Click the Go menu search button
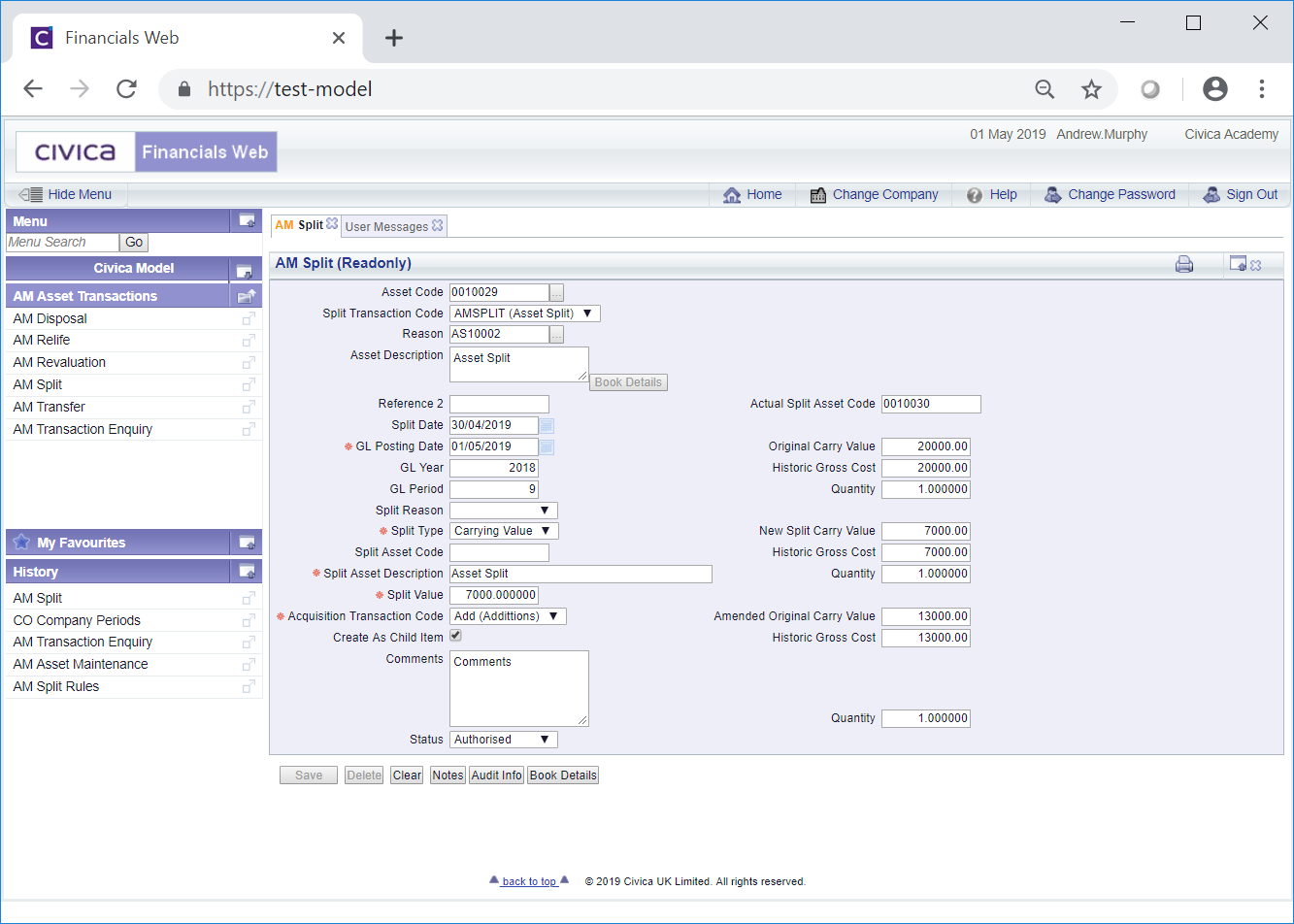The width and height of the screenshot is (1294, 924). pos(134,243)
